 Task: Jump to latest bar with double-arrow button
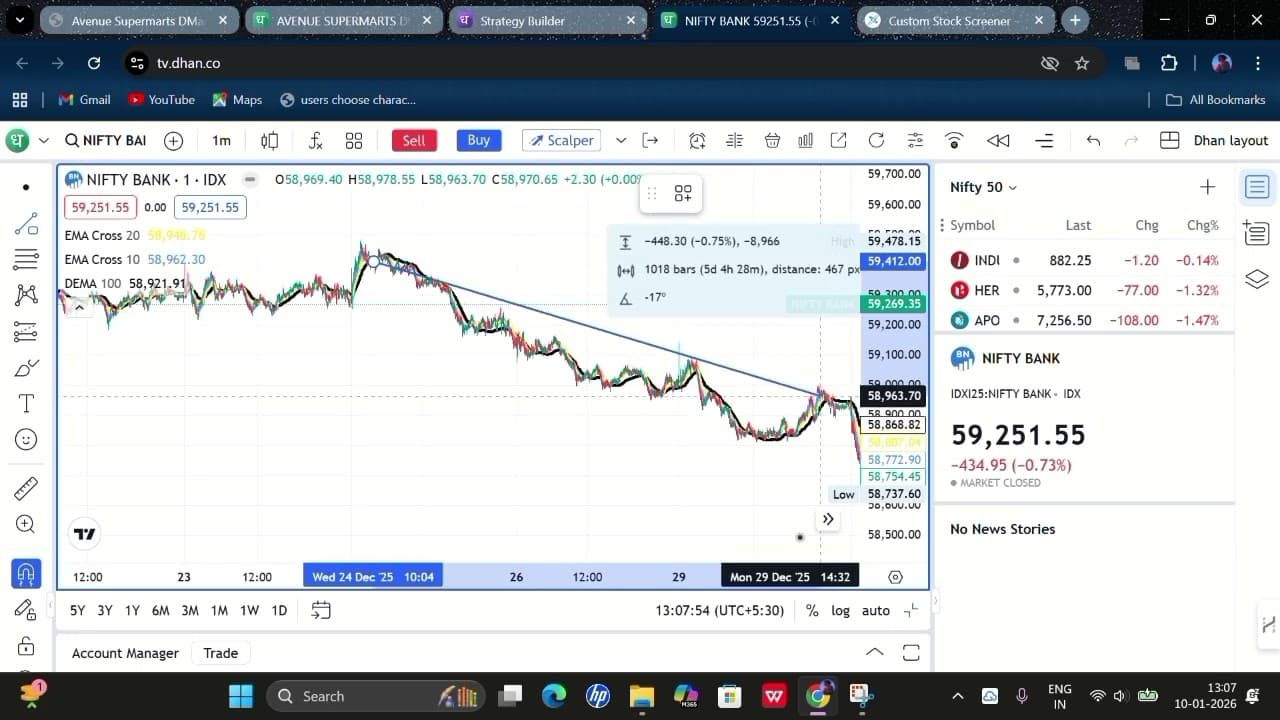[828, 519]
